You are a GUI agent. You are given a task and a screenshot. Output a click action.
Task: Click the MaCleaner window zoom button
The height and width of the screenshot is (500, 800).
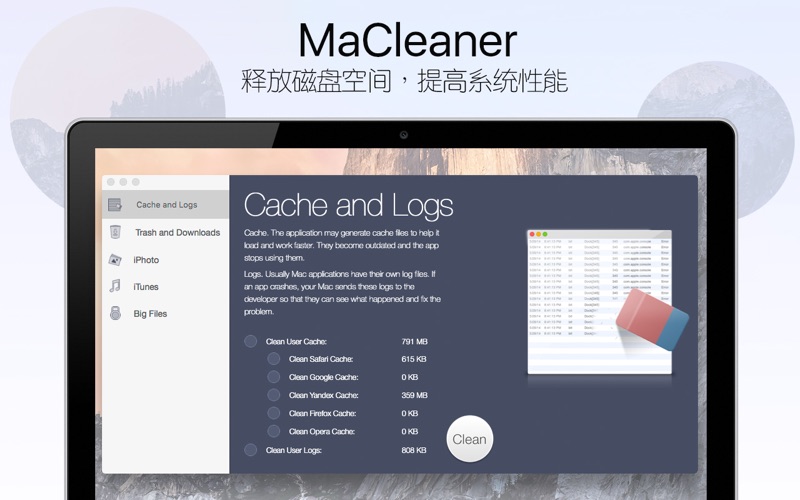coord(136,182)
